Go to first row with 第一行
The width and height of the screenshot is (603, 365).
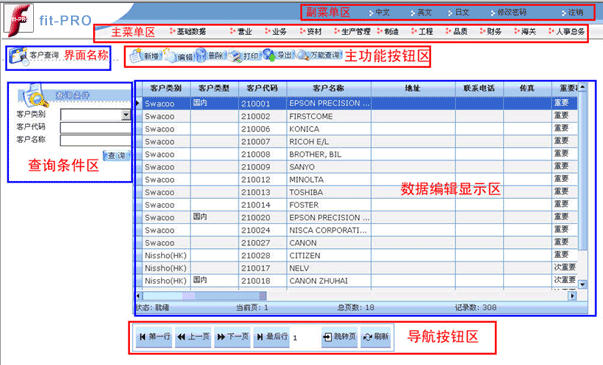pyautogui.click(x=154, y=337)
